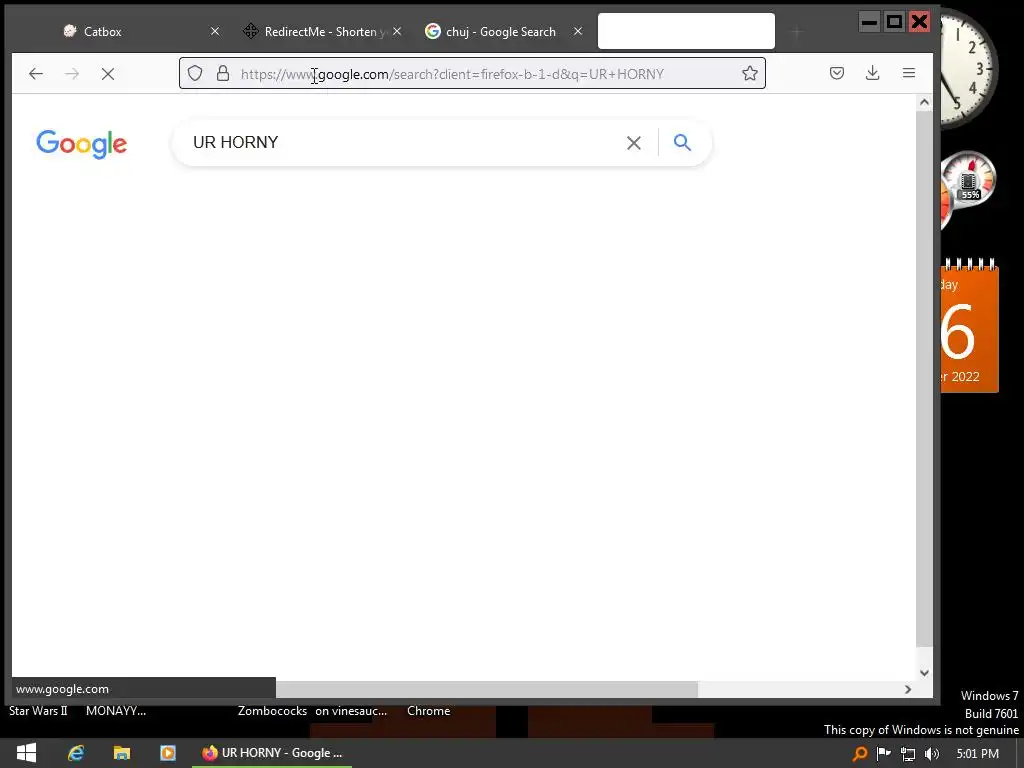
Task: Click the scroll down arrow
Action: tap(924, 673)
